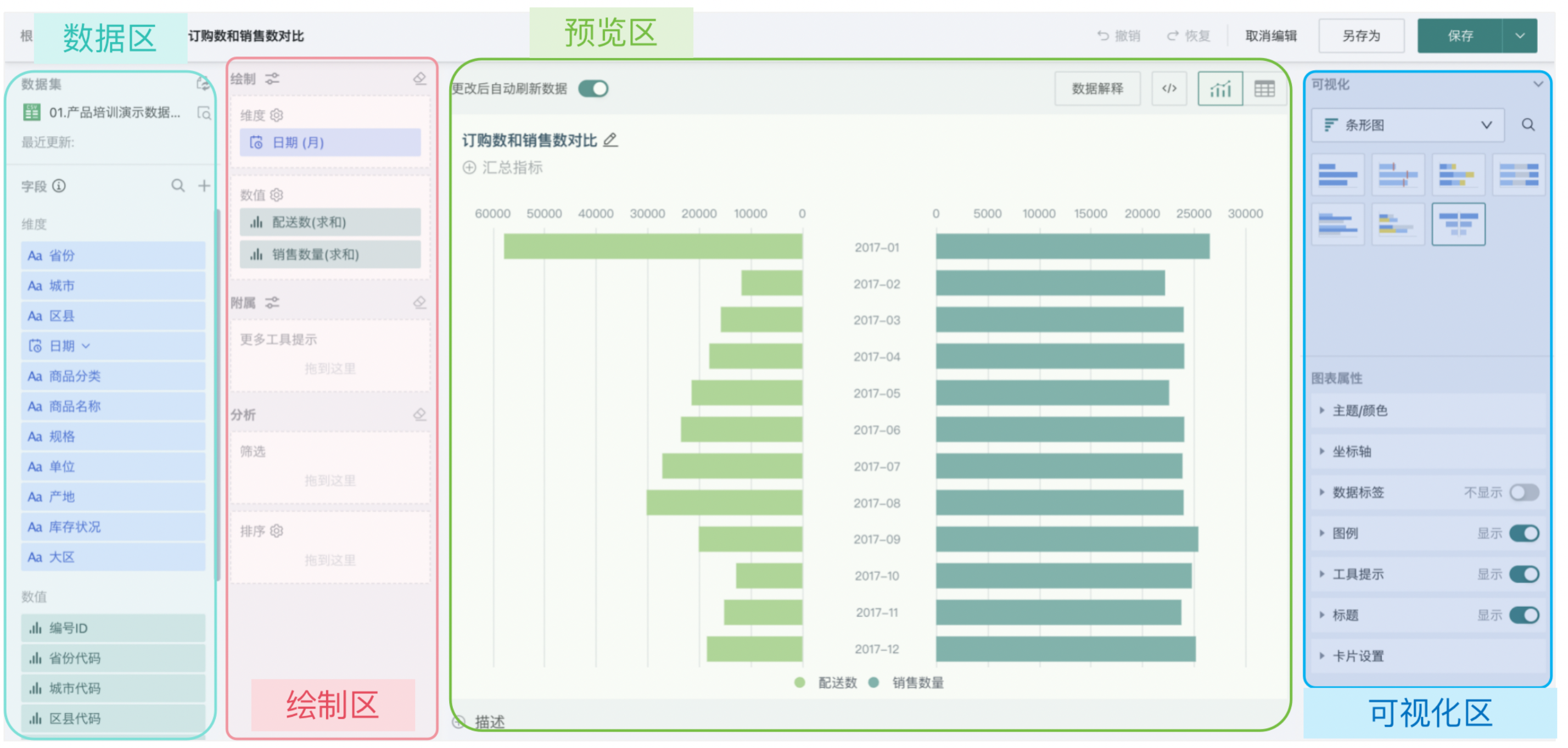Screen dimensions: 1568x748
Task: Open 数值 gear settings
Action: (x=277, y=195)
